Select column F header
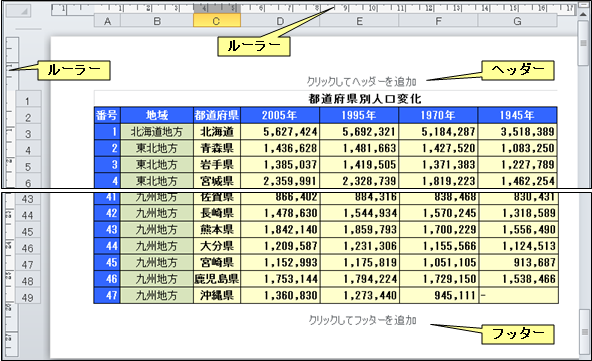This screenshot has height=361, width=592. [438, 21]
